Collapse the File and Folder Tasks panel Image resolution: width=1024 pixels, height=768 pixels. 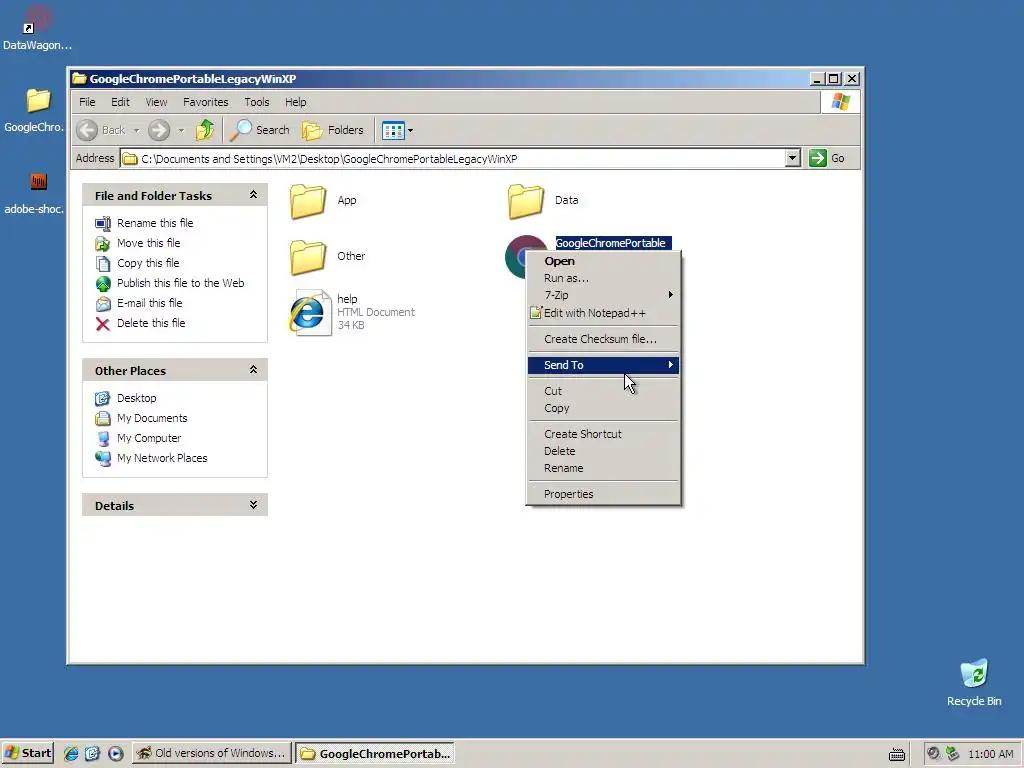point(253,195)
